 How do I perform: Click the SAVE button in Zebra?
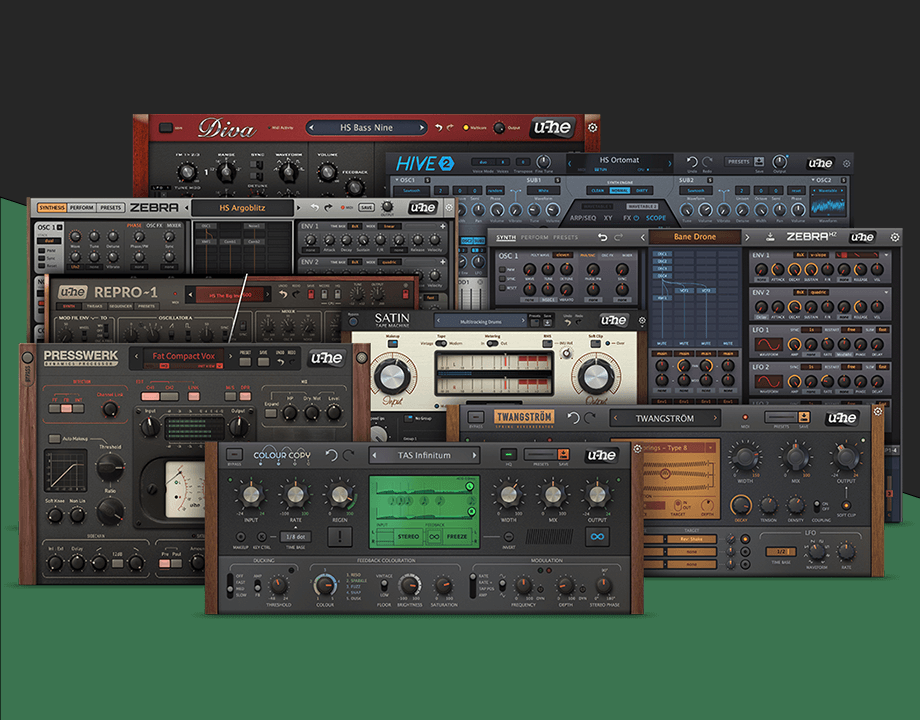point(367,207)
